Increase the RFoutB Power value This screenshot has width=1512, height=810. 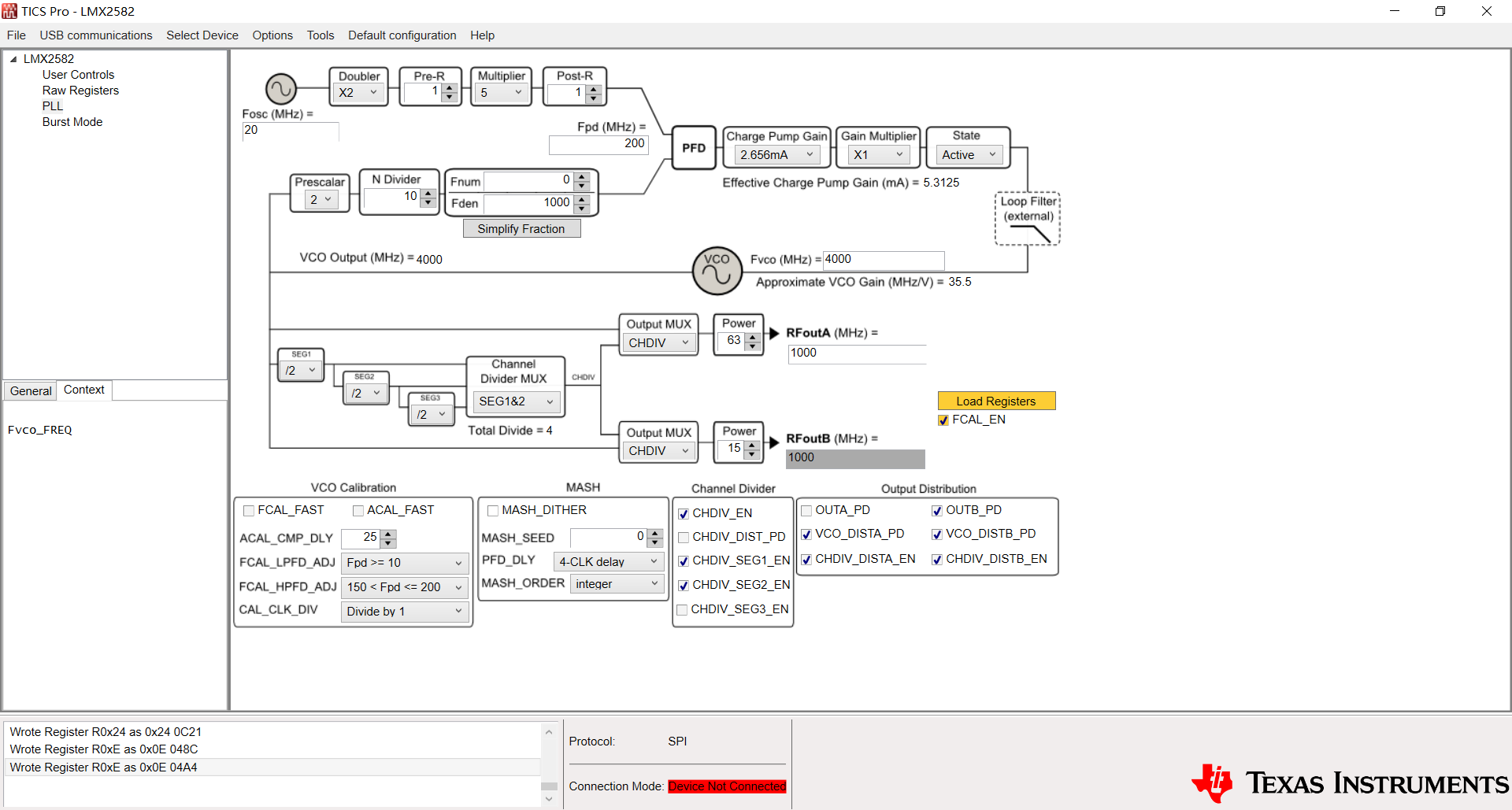pos(752,446)
